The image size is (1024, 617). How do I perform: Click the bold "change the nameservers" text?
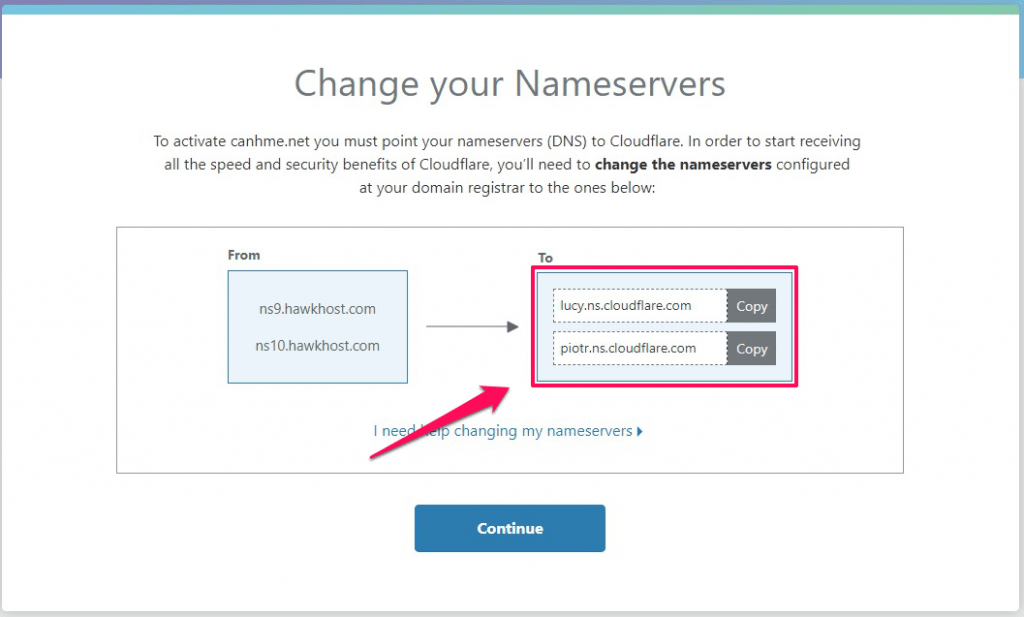pyautogui.click(x=683, y=164)
